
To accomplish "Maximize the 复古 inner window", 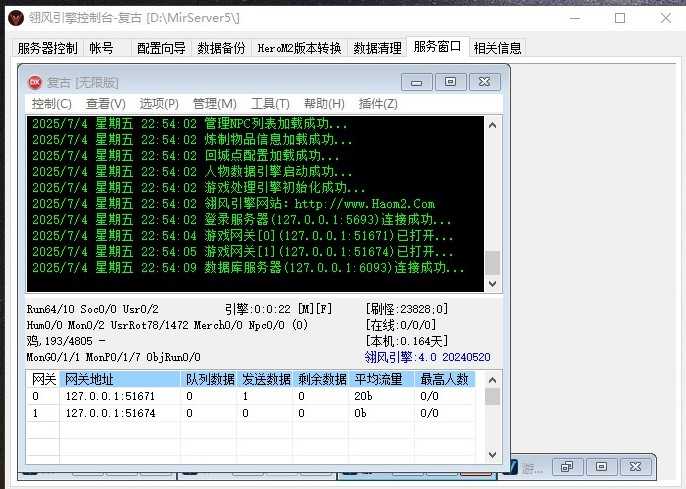I will point(450,82).
